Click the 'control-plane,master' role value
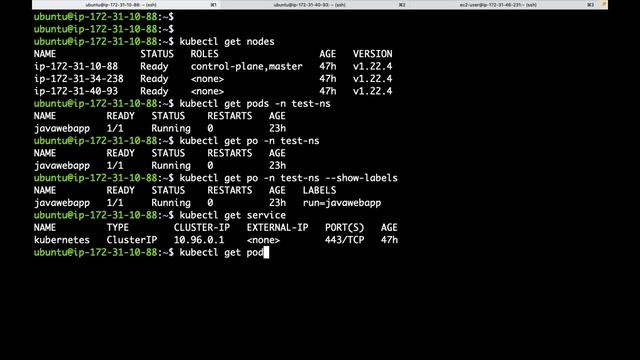 pyautogui.click(x=247, y=67)
